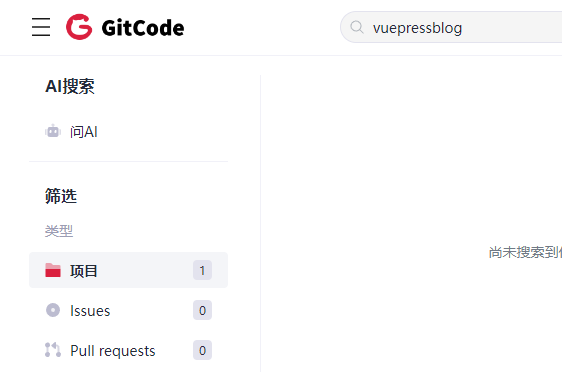Select the 项目 filter type
This screenshot has width=562, height=372.
128,270
